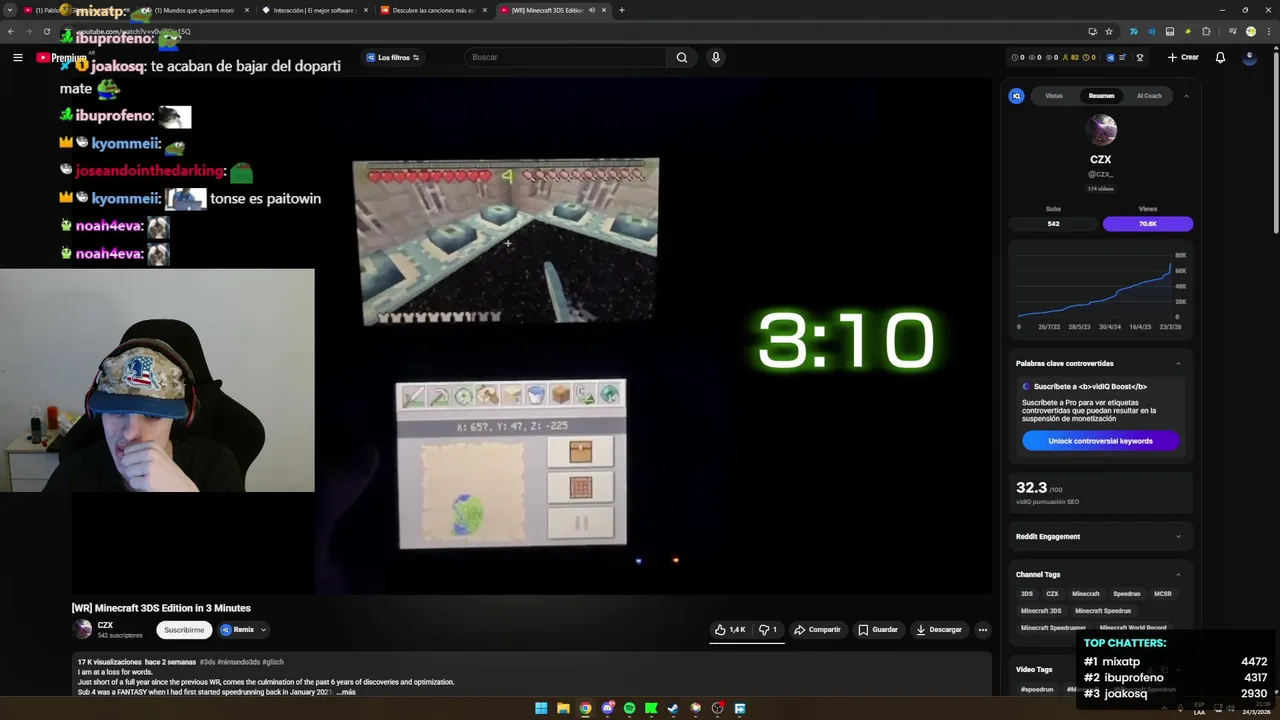The image size is (1280, 720).
Task: Click the Buscar search input field
Action: [x=566, y=57]
